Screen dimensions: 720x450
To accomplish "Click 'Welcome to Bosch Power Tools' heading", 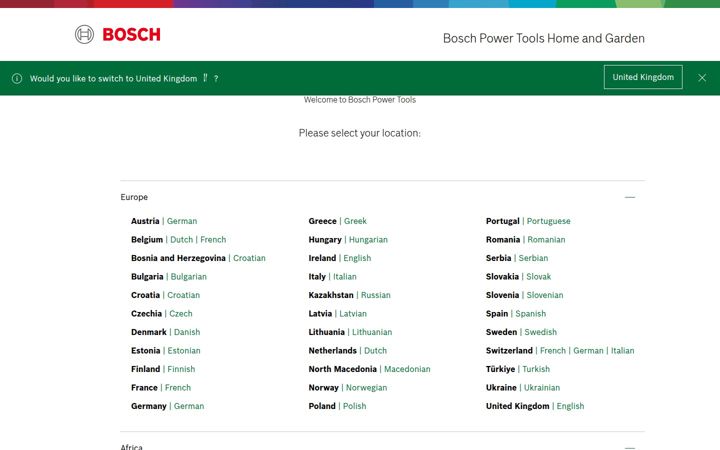I will point(360,100).
